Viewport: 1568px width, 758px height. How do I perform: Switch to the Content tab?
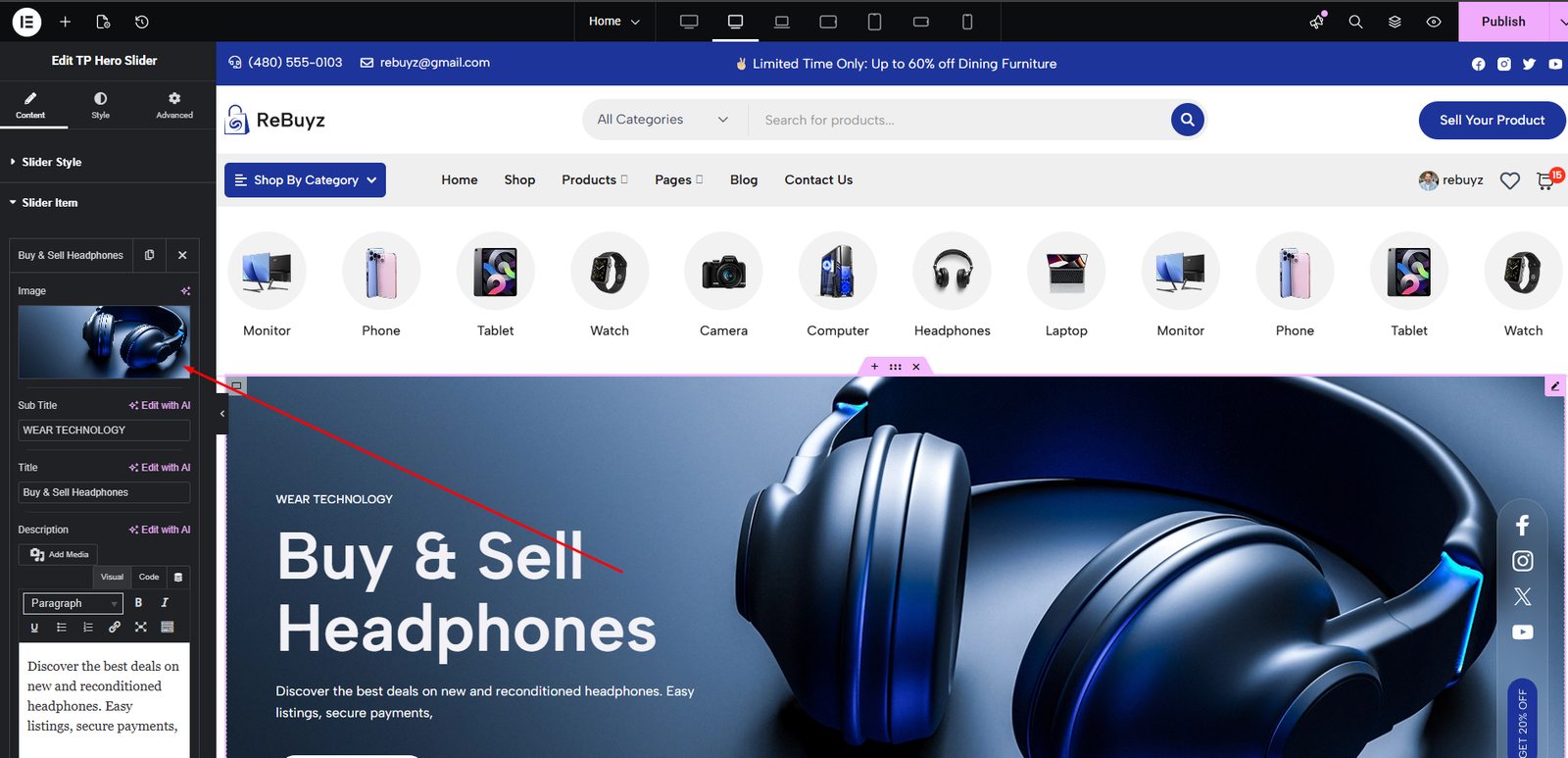[30, 106]
